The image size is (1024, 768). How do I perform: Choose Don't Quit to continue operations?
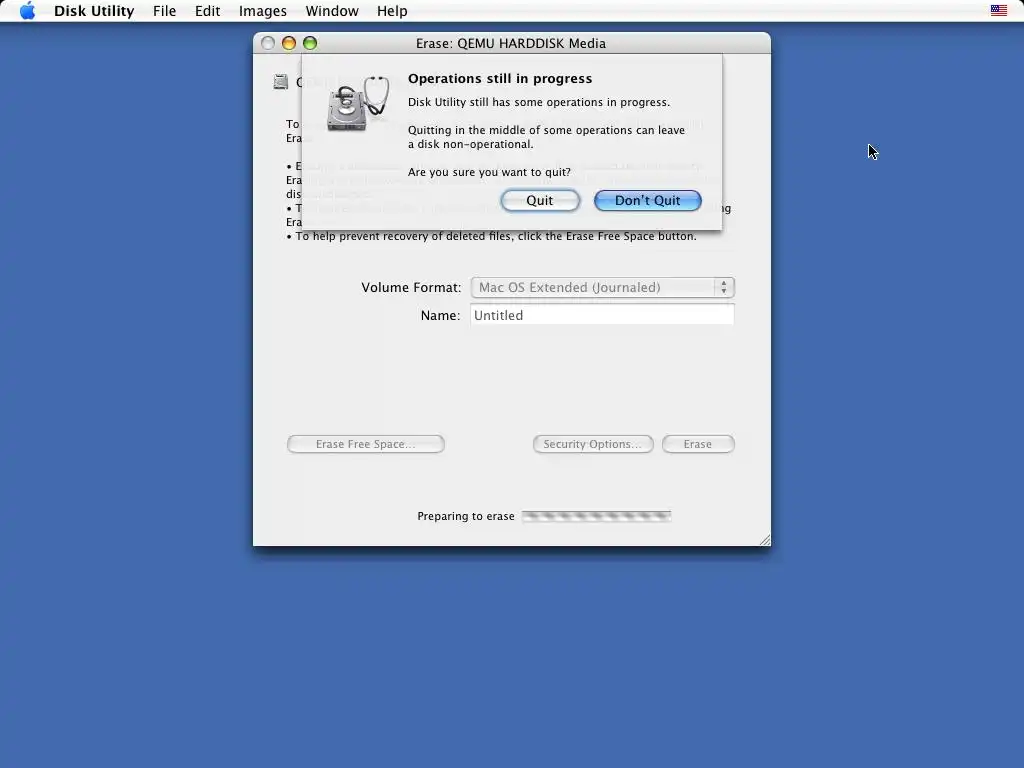tap(648, 200)
